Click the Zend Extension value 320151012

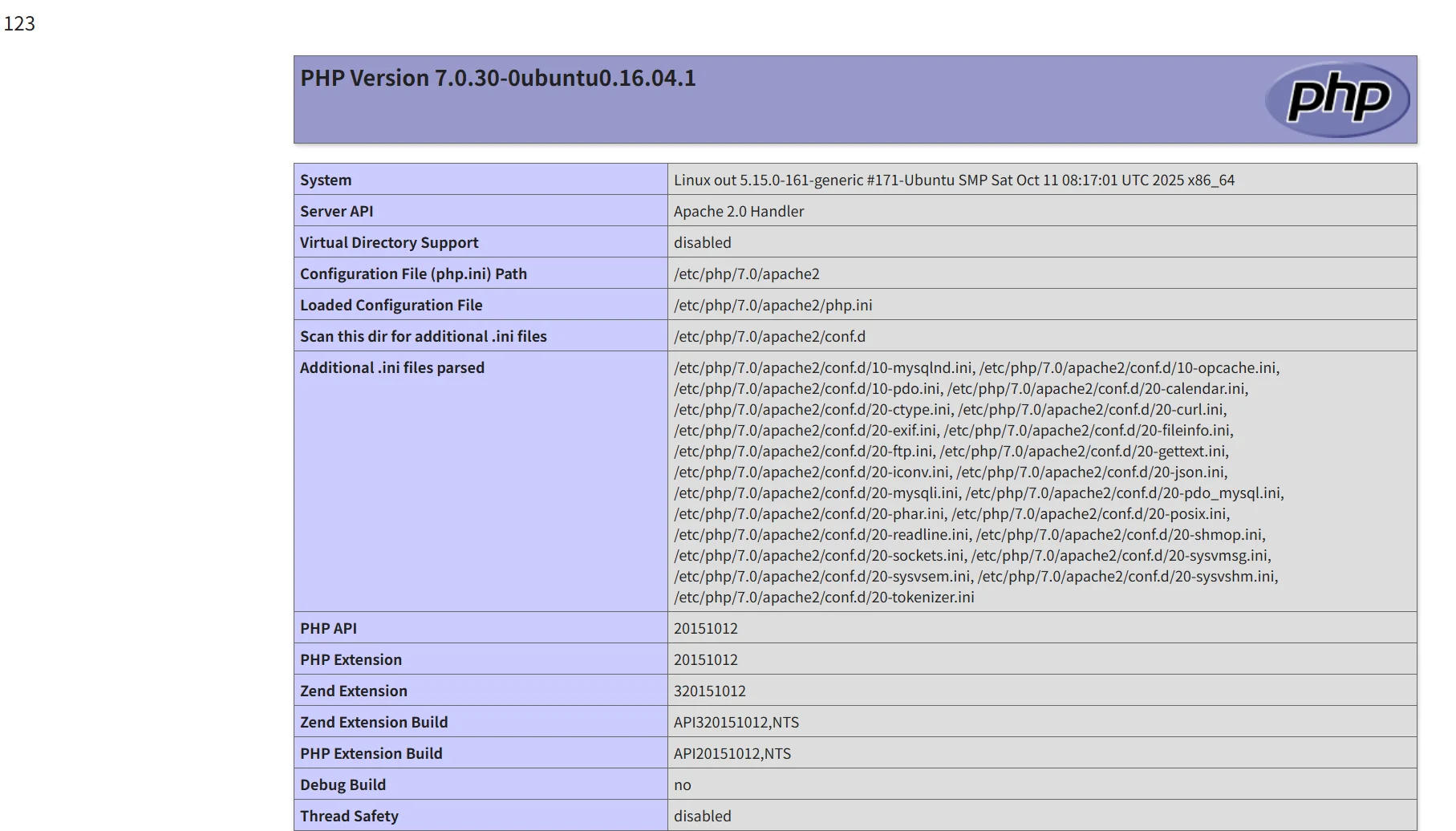click(x=709, y=691)
